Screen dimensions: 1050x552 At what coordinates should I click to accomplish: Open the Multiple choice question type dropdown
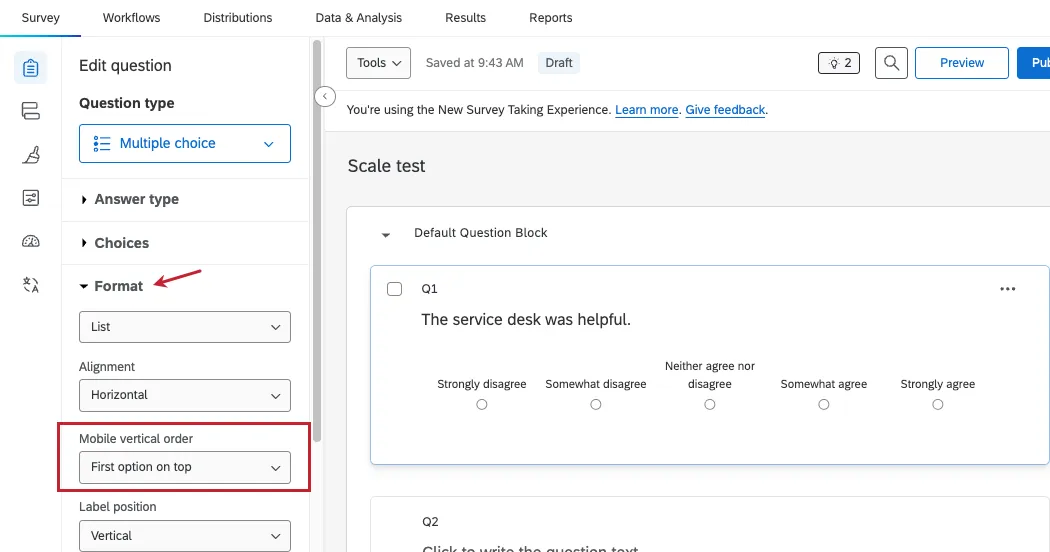coord(185,143)
